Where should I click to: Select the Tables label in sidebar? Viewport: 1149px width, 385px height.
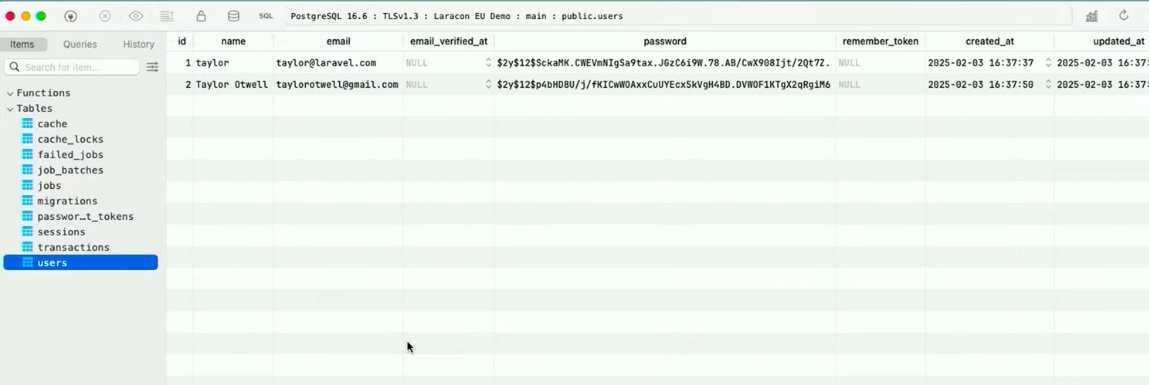pyautogui.click(x=34, y=109)
